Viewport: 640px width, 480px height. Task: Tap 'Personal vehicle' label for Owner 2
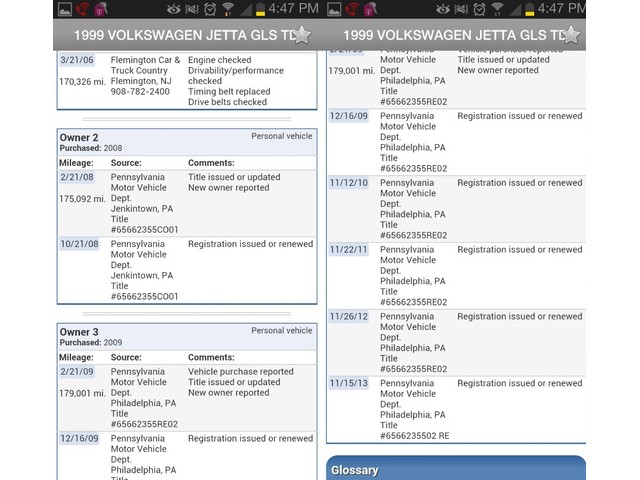[282, 136]
